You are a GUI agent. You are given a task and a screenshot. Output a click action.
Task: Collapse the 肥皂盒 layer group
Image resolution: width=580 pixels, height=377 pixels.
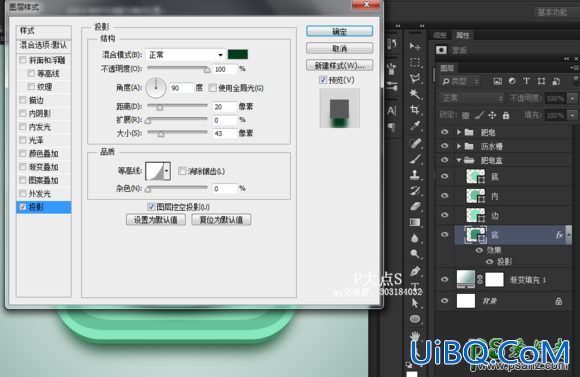pyautogui.click(x=459, y=160)
